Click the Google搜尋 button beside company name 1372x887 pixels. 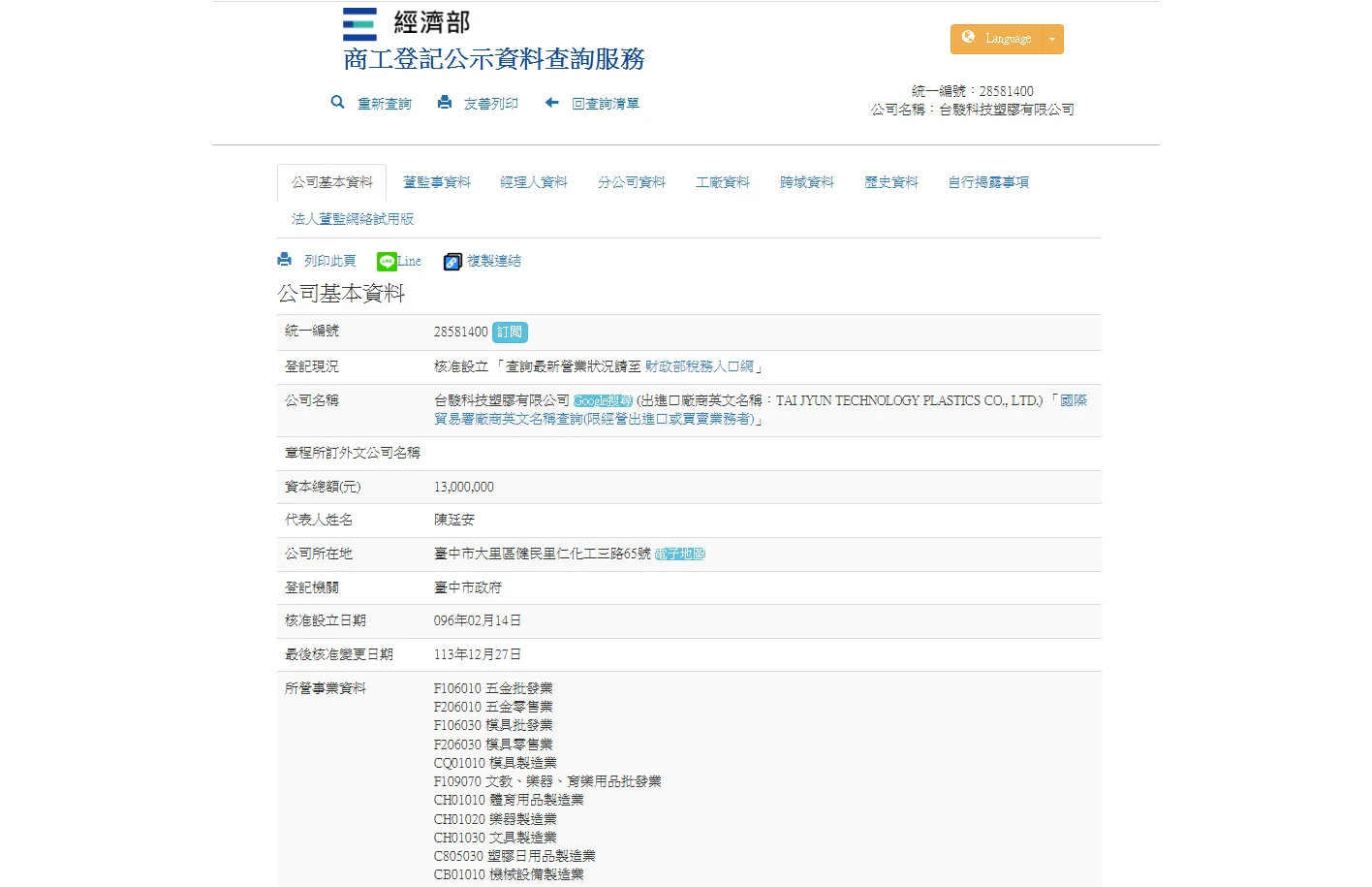pyautogui.click(x=603, y=401)
